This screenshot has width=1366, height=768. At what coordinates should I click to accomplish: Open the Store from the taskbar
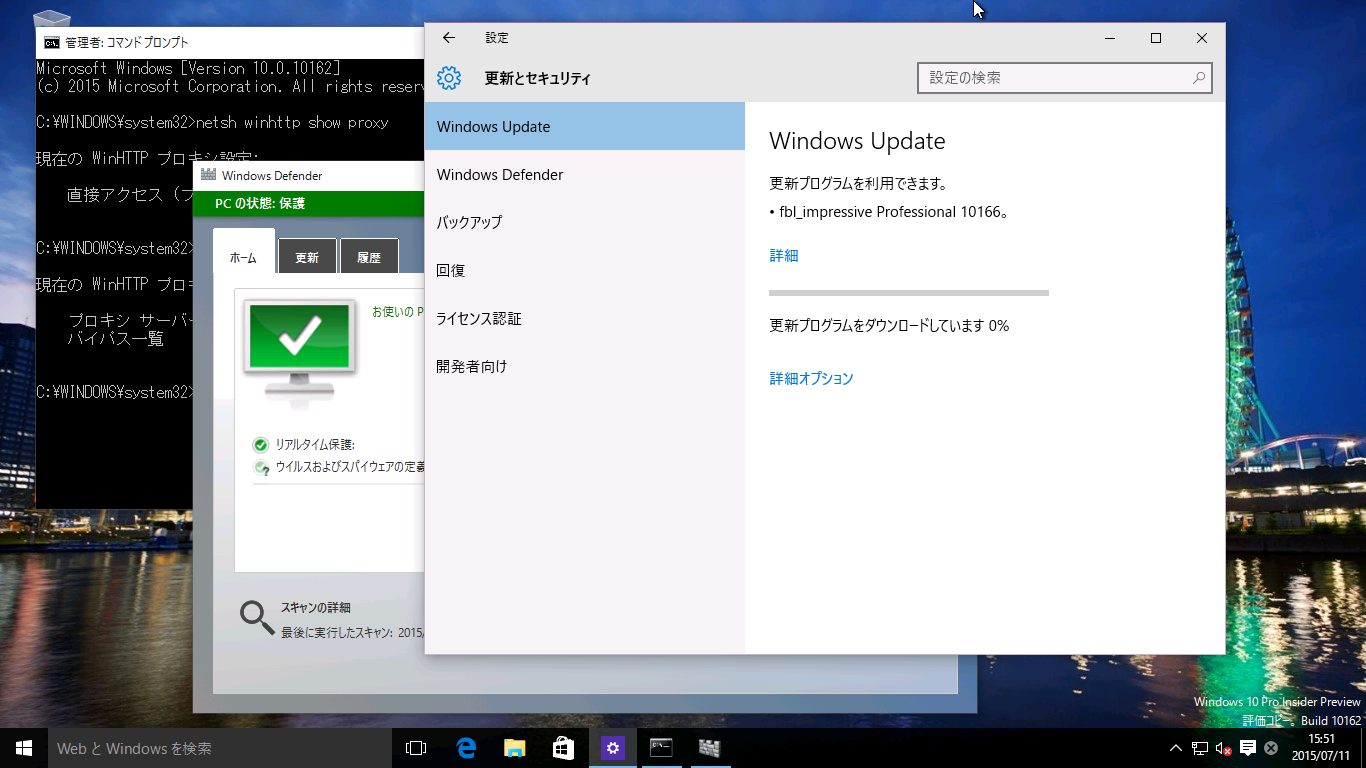(x=564, y=748)
